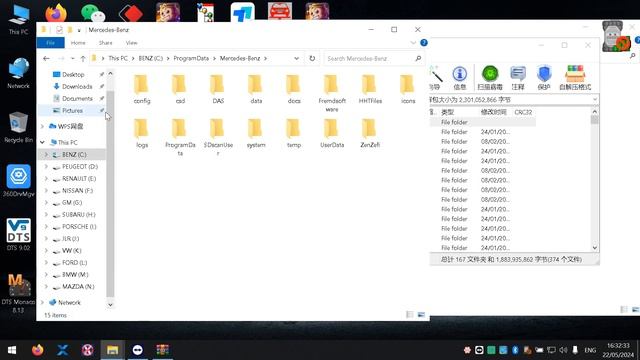Open the temp folder
Viewport: 640px width, 360px height.
click(x=293, y=133)
